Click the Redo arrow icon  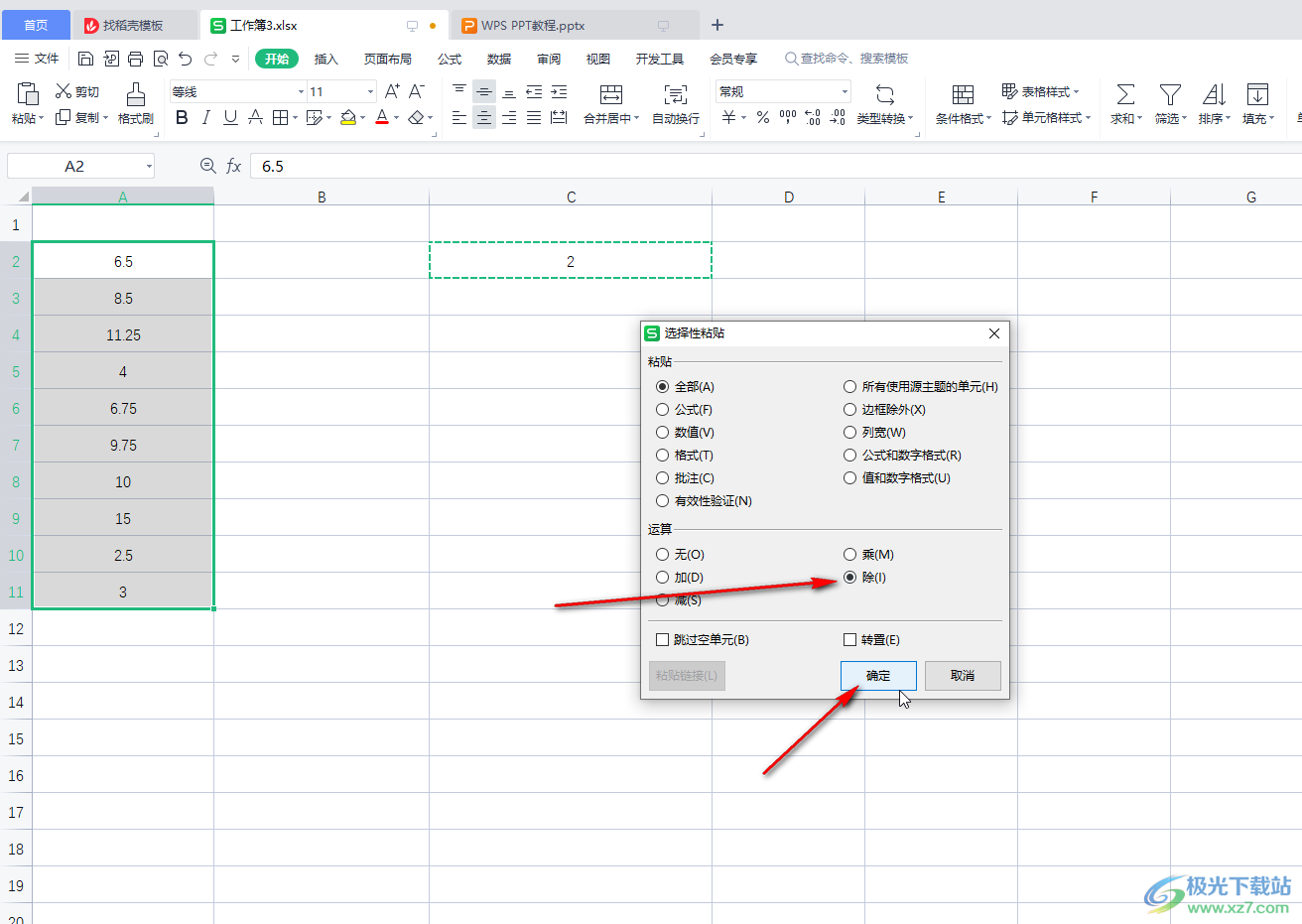click(210, 59)
